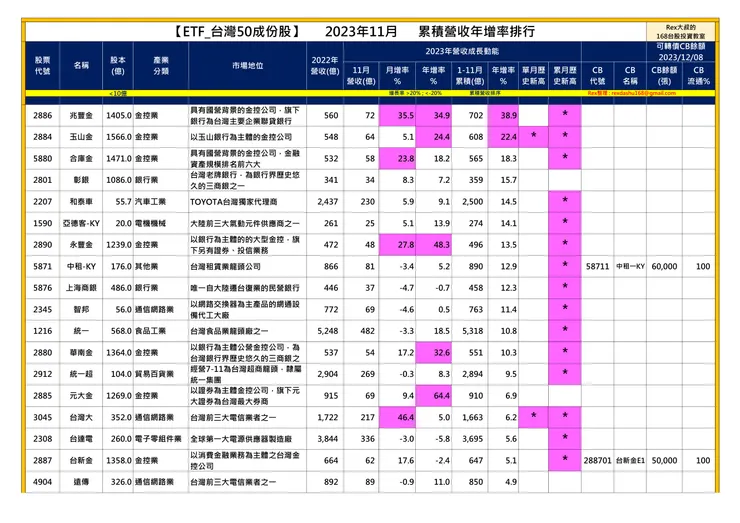The width and height of the screenshot is (740, 523).
Task: Click stock code 1216
Action: [x=42, y=331]
